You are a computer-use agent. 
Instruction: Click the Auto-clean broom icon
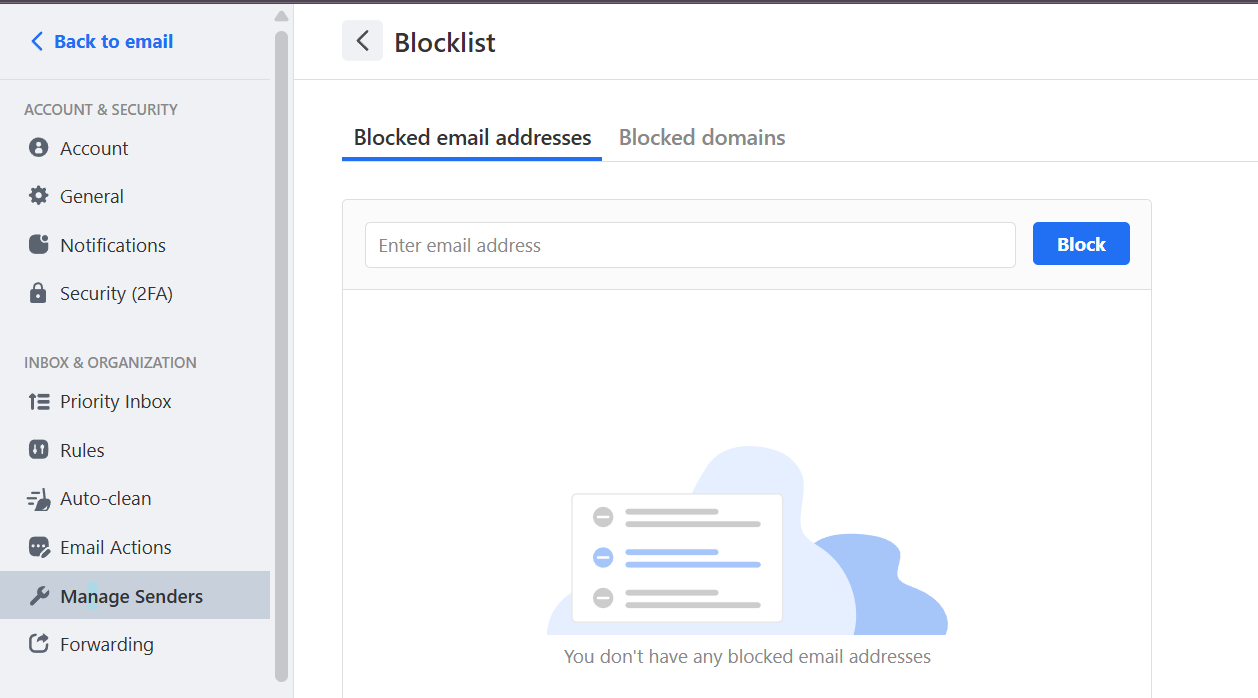(x=39, y=499)
